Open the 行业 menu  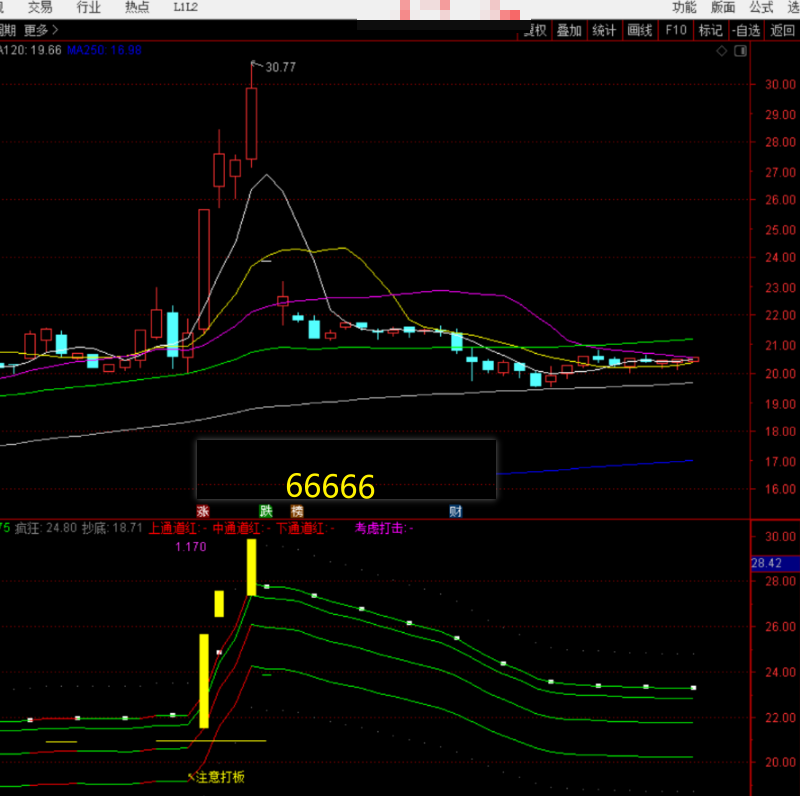click(x=88, y=7)
